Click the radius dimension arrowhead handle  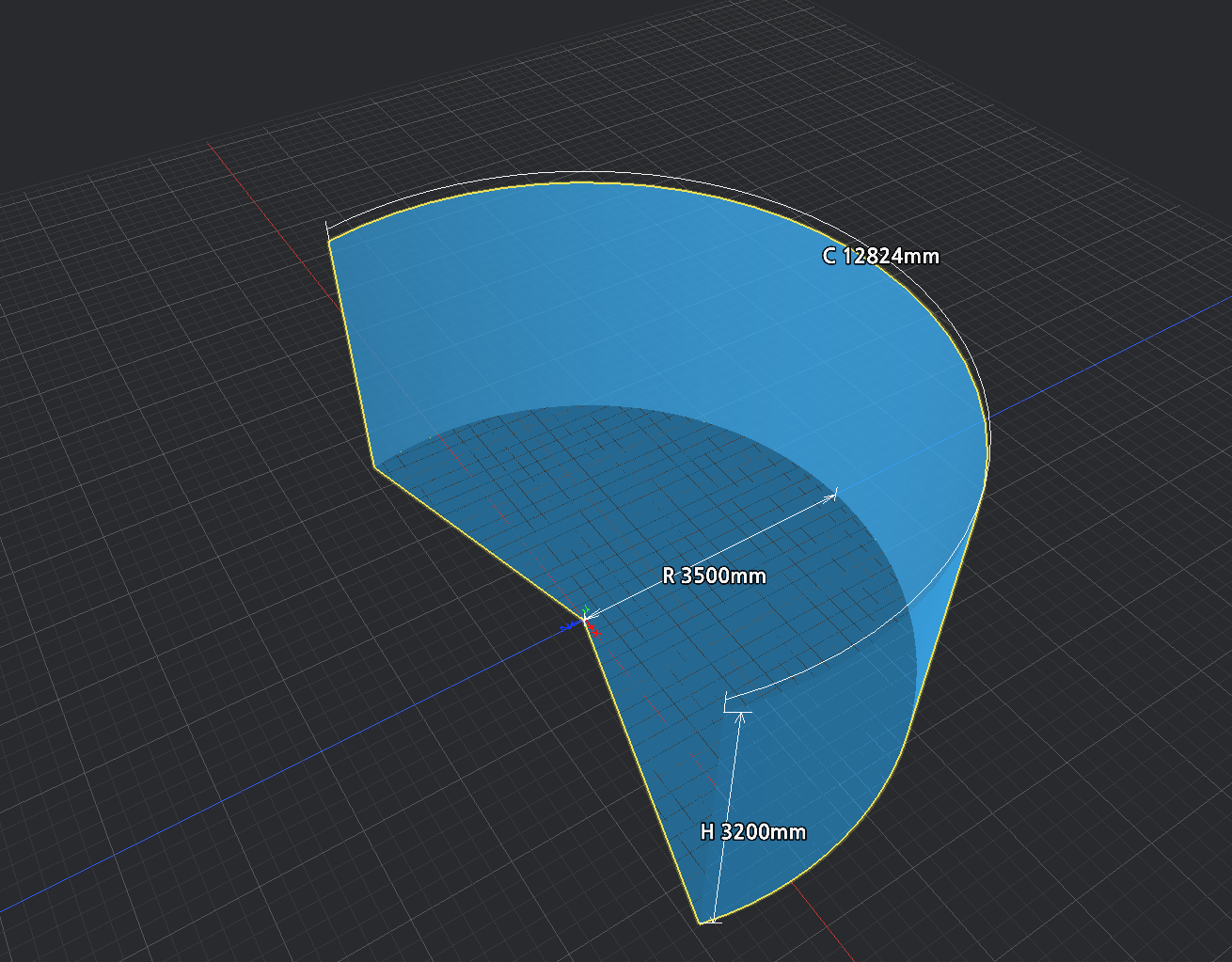(x=829, y=496)
